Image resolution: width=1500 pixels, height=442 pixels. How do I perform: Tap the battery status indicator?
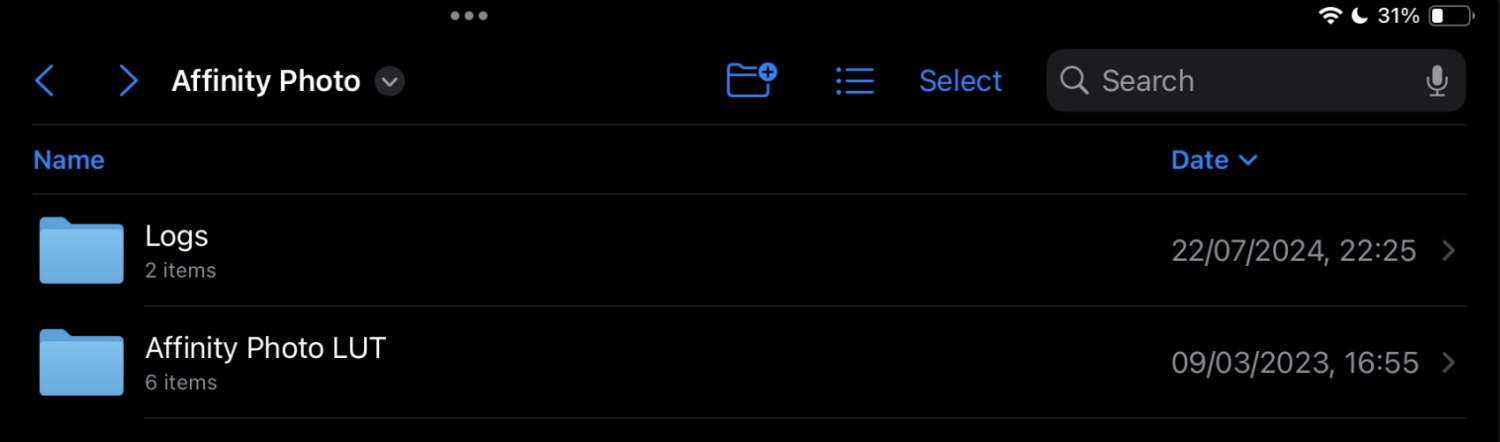click(1450, 16)
